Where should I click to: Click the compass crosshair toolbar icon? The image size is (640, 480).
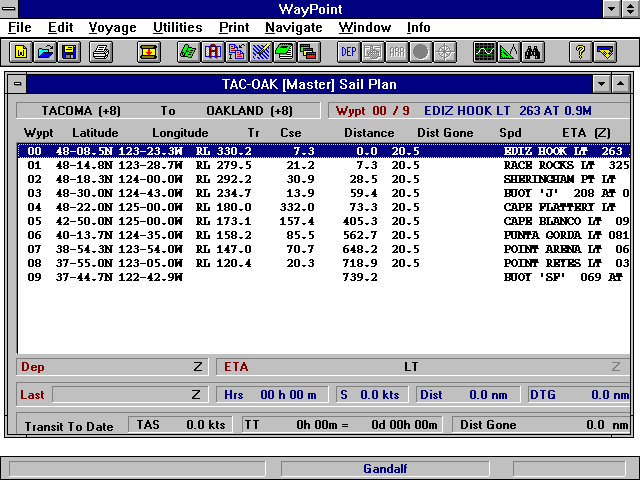pos(445,52)
